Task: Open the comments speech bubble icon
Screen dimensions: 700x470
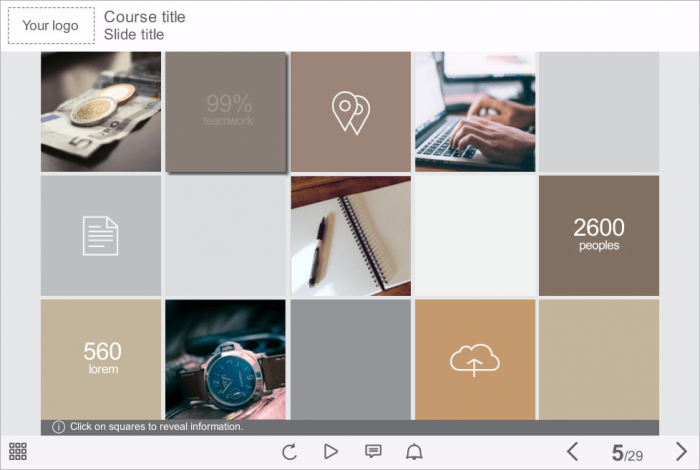Action: click(x=373, y=451)
